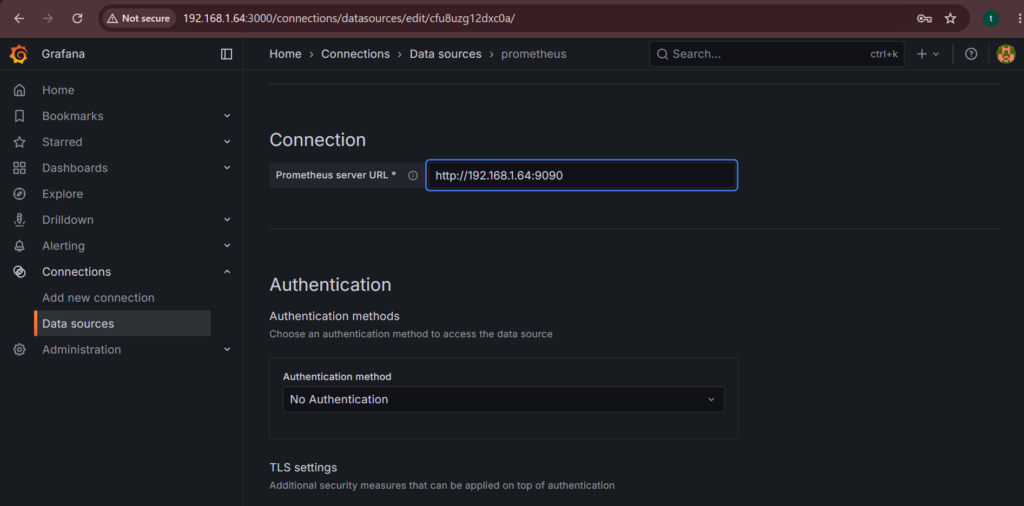Open the user profile avatar
1024x506 pixels.
click(1006, 54)
